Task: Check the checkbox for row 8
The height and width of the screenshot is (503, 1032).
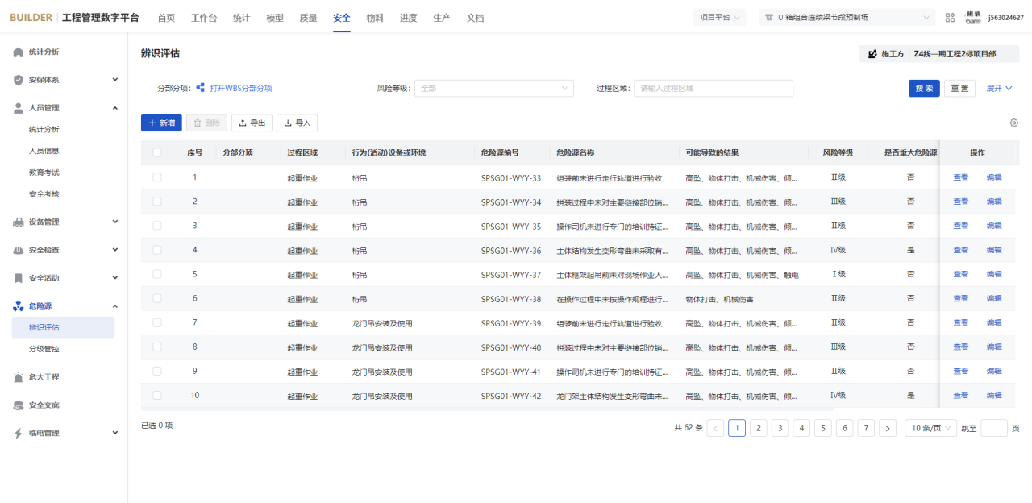Action: click(x=157, y=347)
